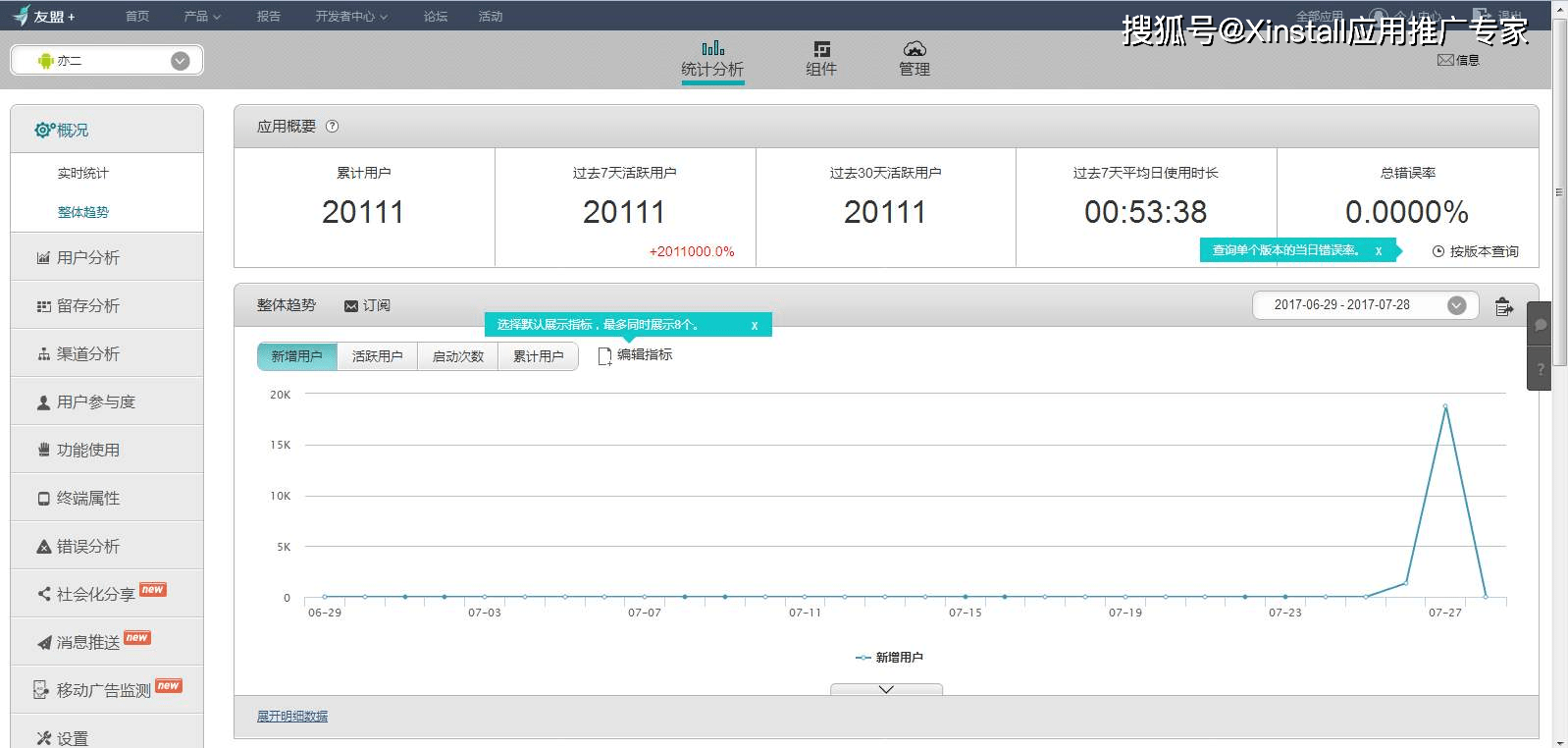Open 留存分析 in the sidebar
This screenshot has width=1568, height=748.
[107, 305]
